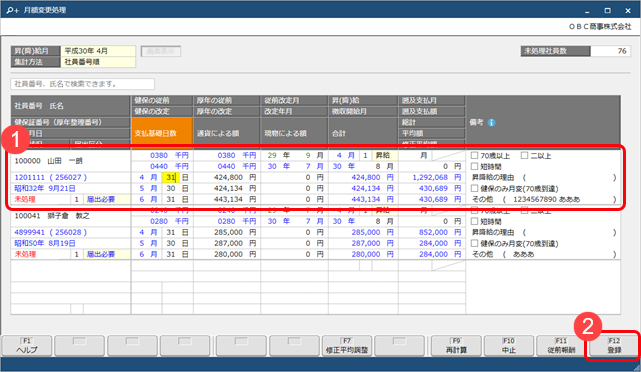Click the F12 登録 button
This screenshot has height=372, width=641.
(614, 346)
